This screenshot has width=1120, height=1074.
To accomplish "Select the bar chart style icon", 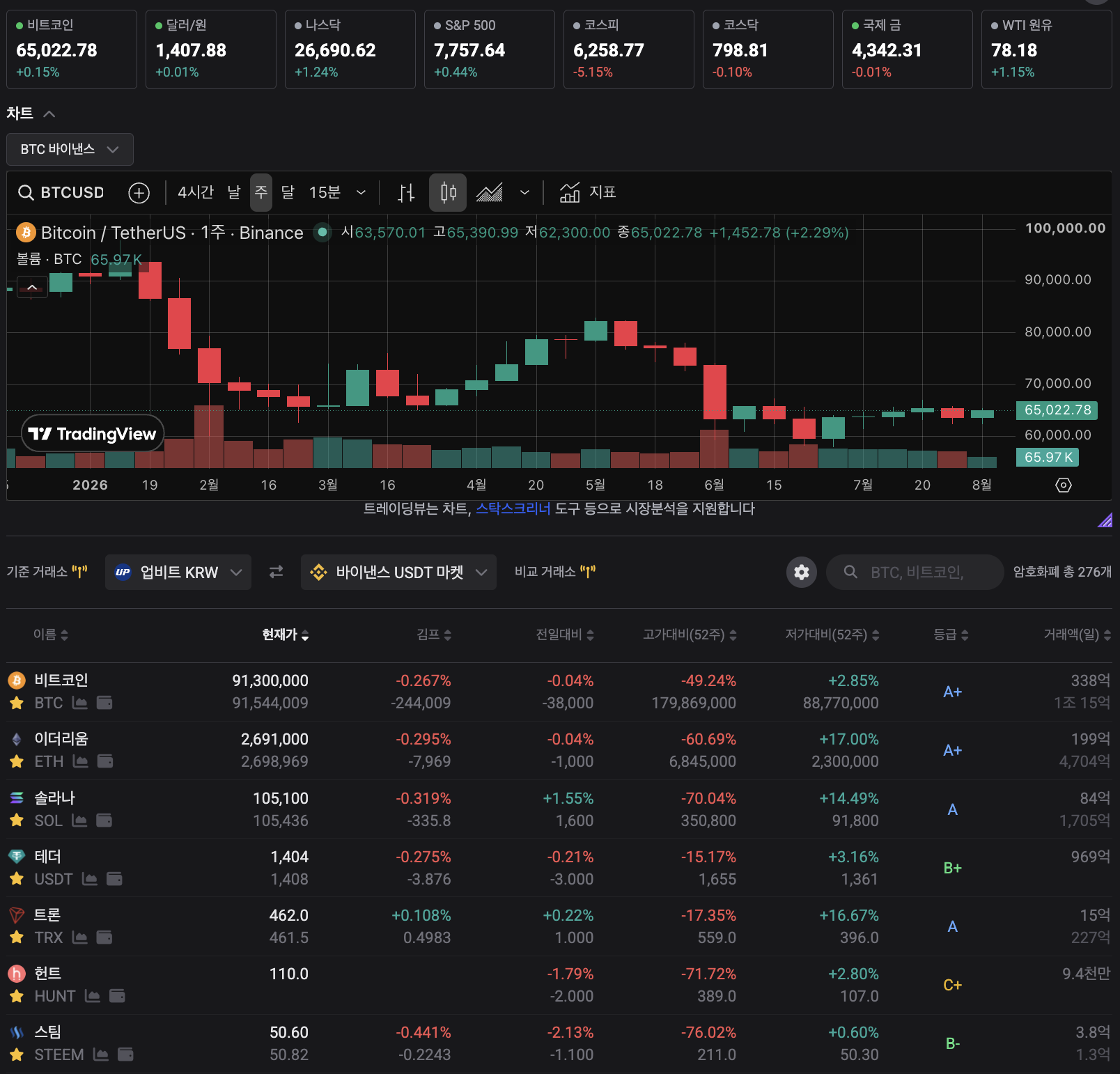I will coord(406,192).
